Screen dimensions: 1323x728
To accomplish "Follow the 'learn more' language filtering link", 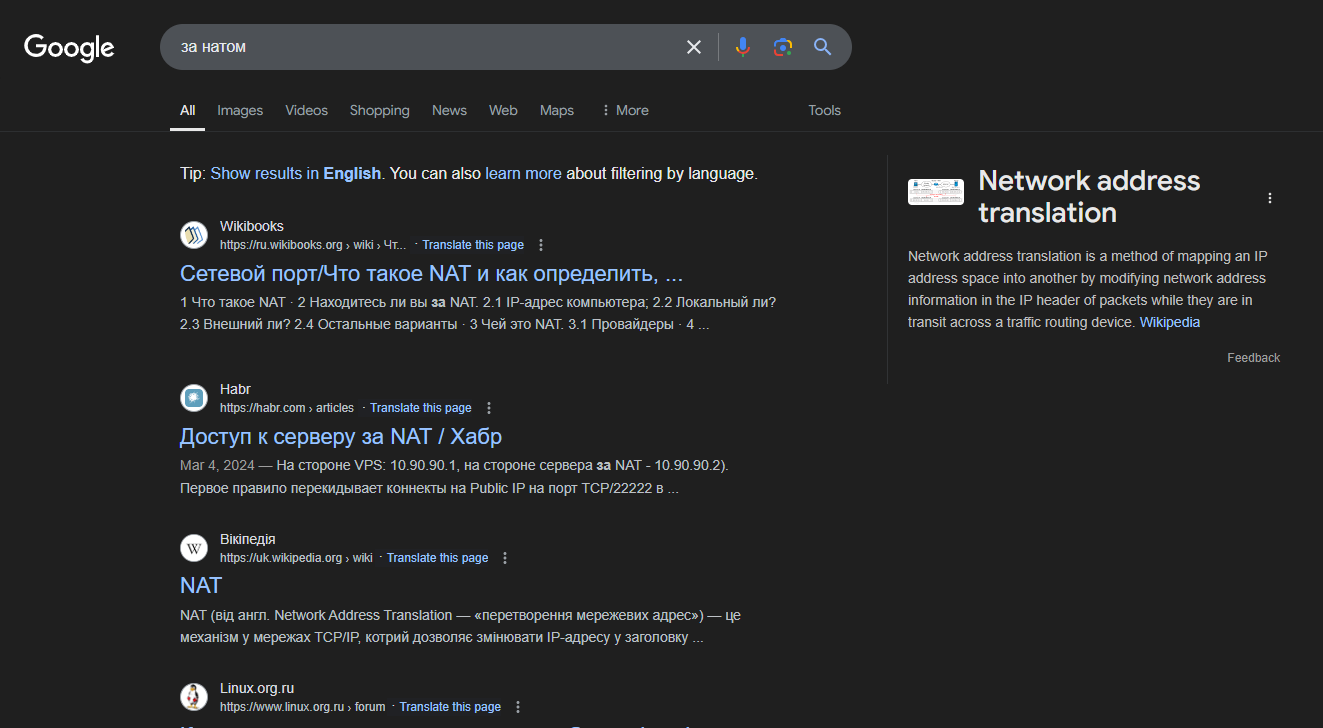I will pyautogui.click(x=523, y=173).
